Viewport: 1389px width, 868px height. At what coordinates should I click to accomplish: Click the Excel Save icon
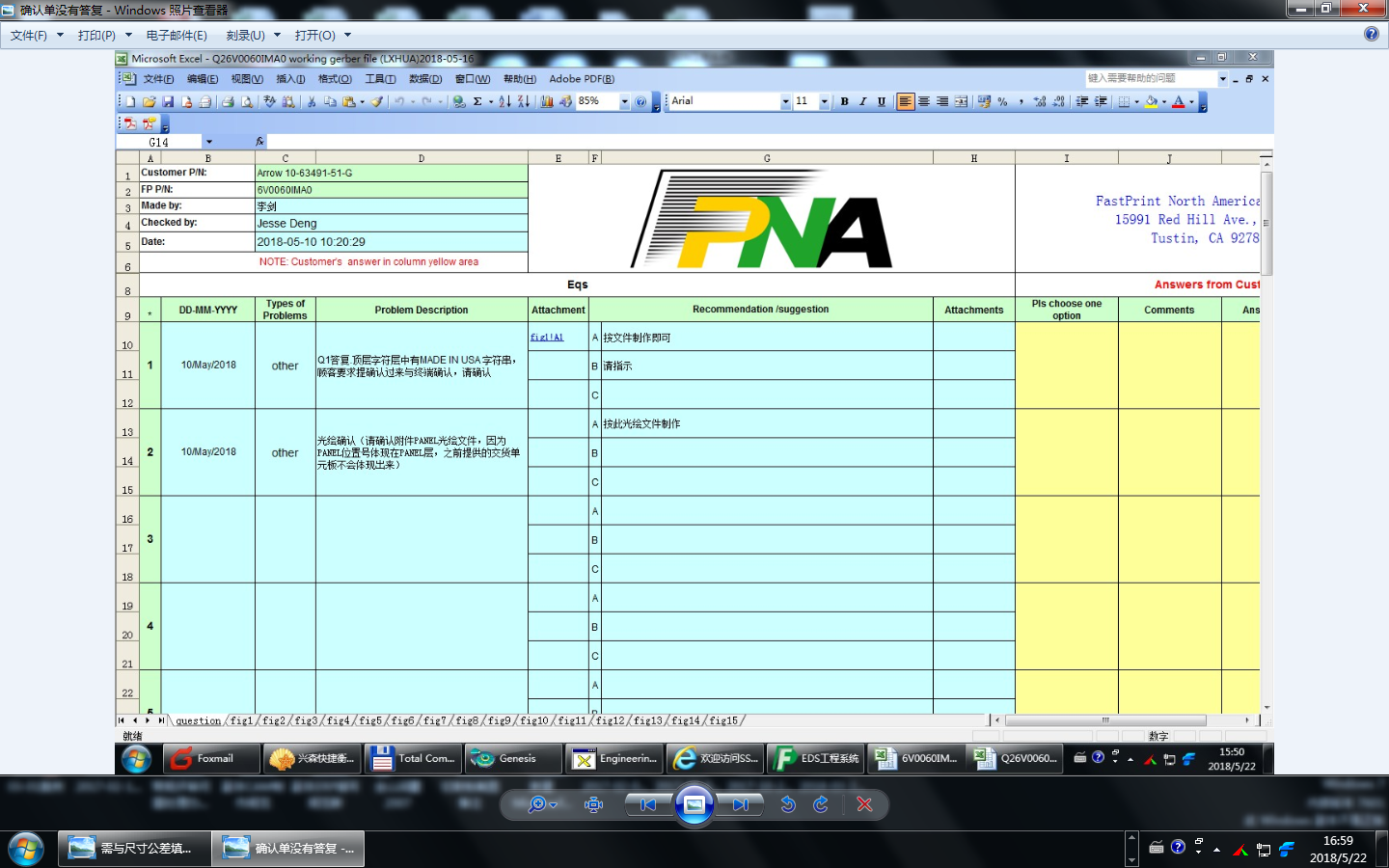click(x=168, y=101)
